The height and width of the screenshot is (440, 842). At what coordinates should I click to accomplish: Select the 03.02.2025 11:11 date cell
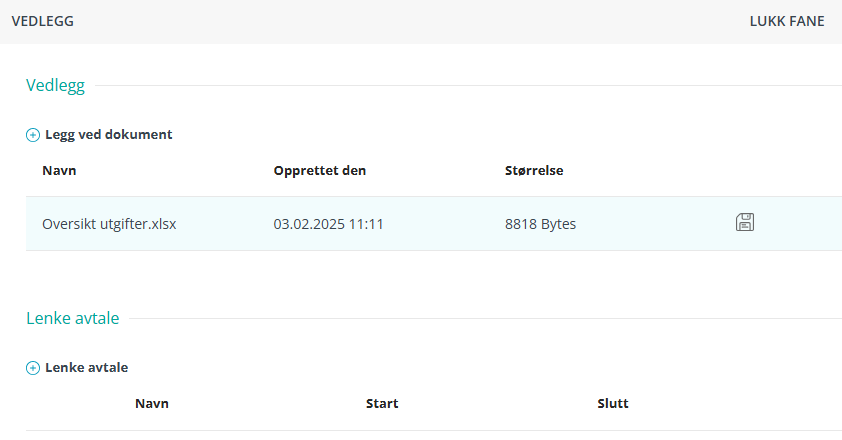328,224
